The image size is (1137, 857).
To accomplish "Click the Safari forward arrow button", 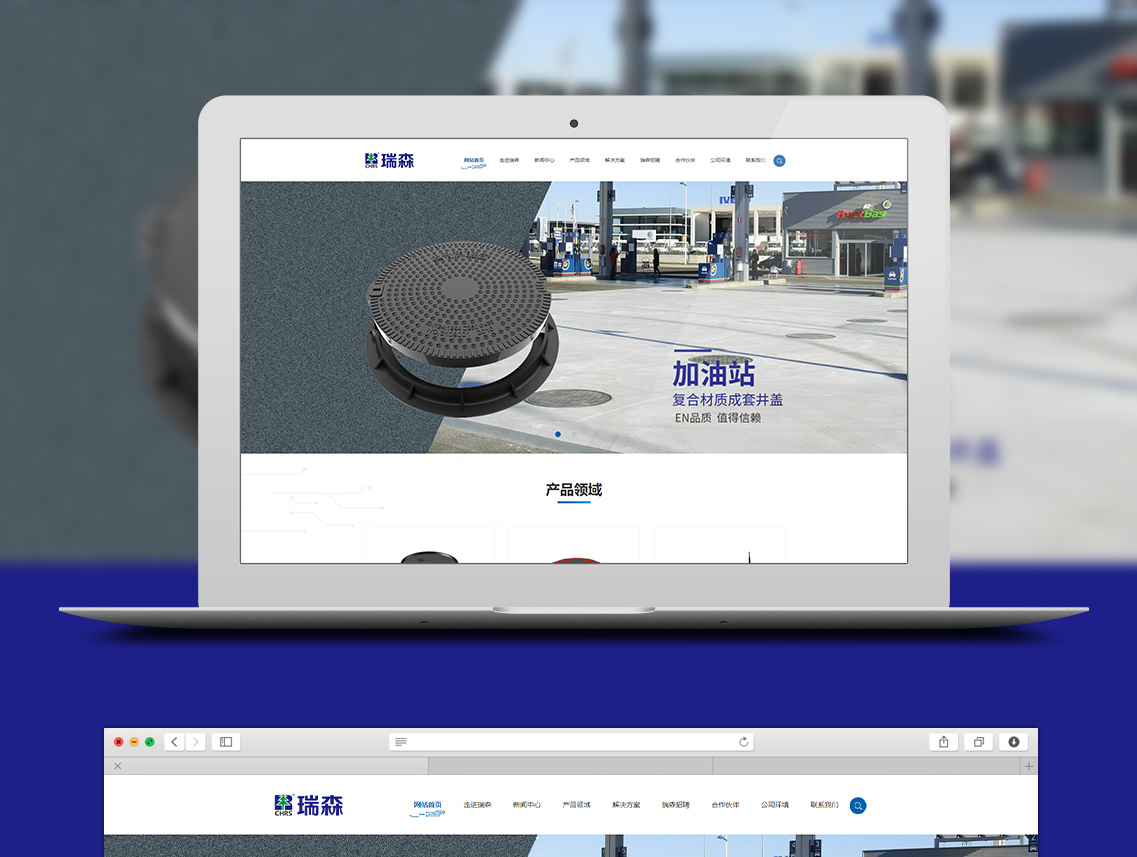I will 196,742.
